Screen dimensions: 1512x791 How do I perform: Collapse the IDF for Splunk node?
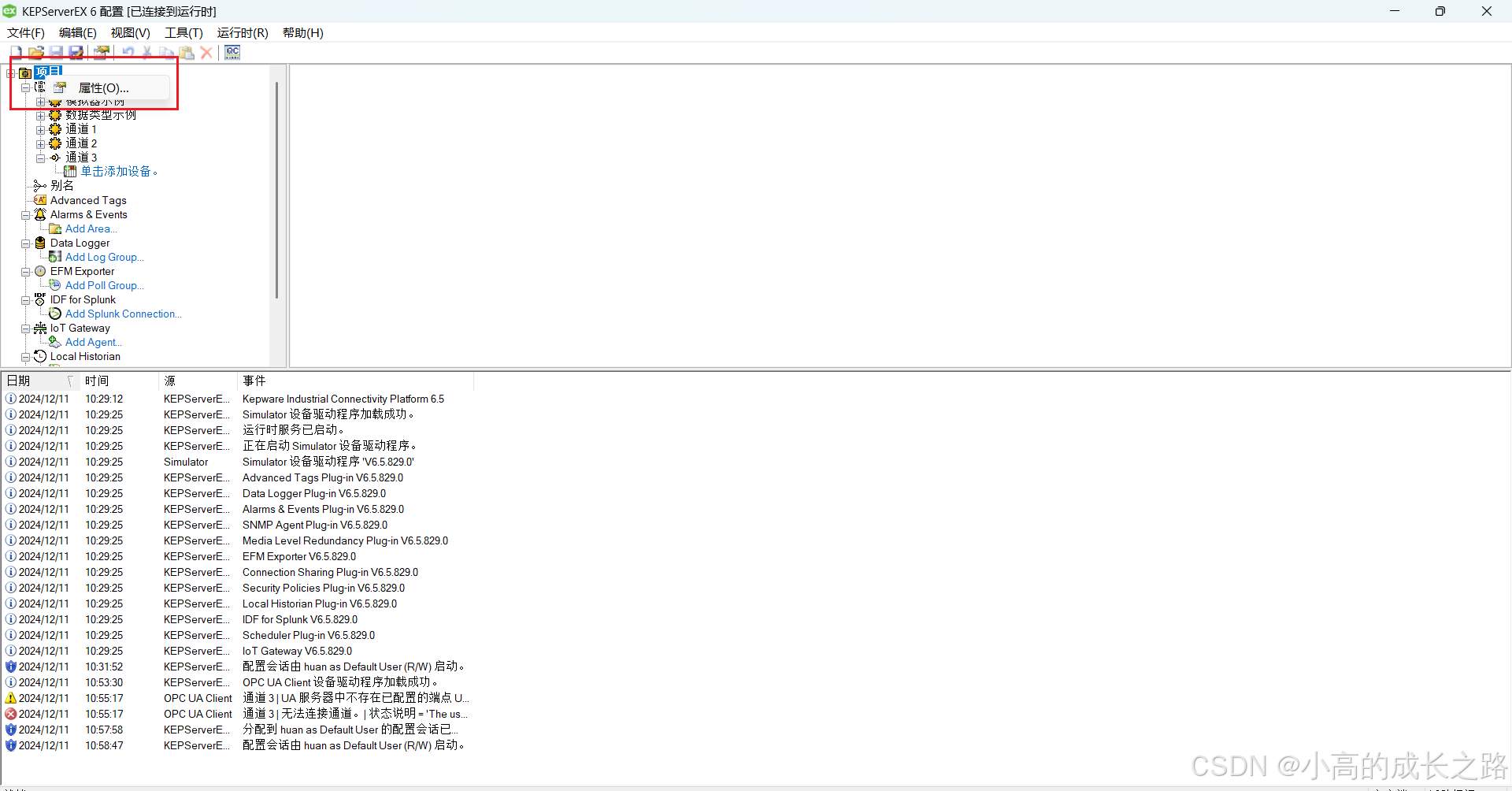25,300
